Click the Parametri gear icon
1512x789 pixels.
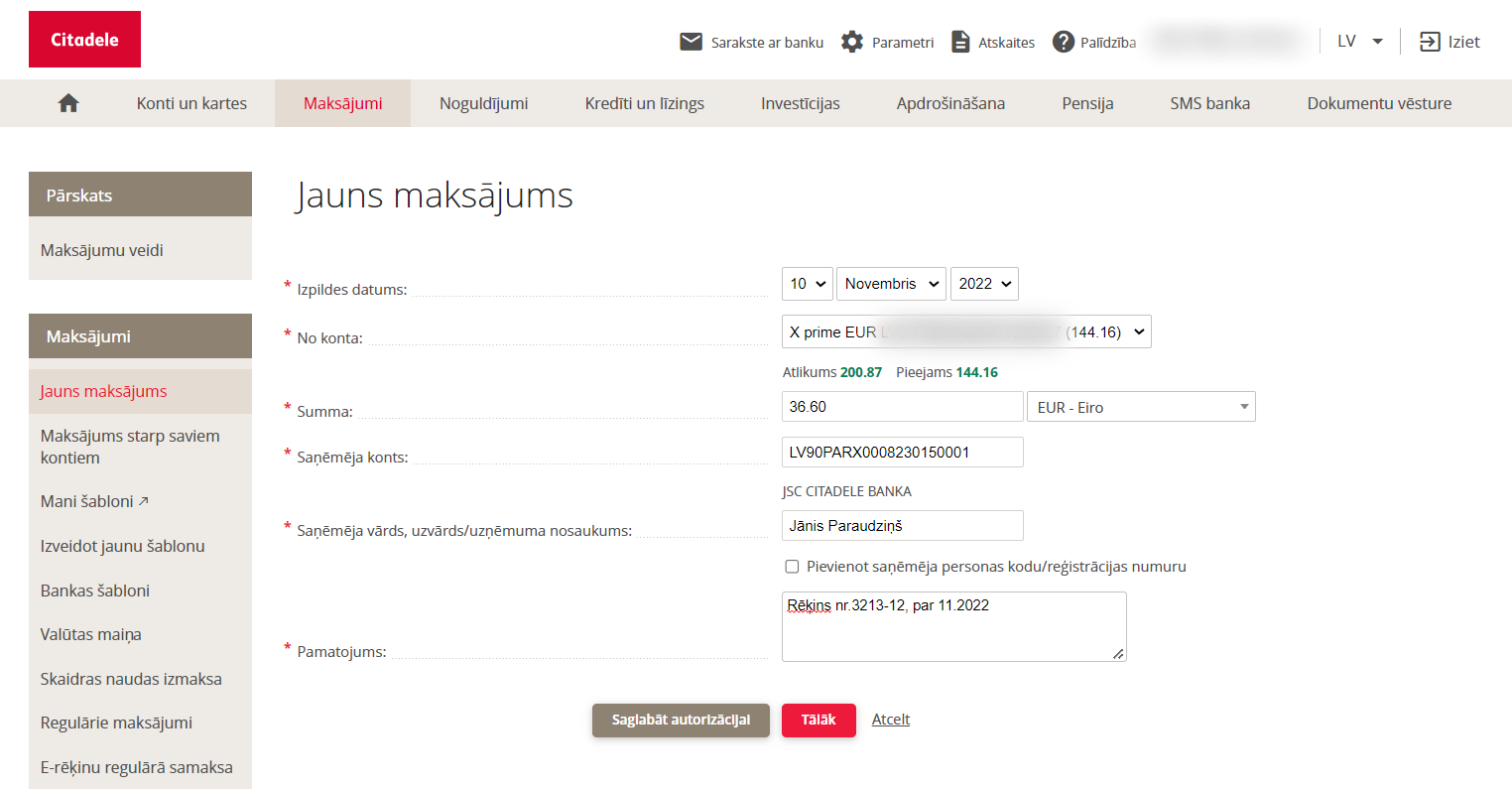[x=852, y=42]
